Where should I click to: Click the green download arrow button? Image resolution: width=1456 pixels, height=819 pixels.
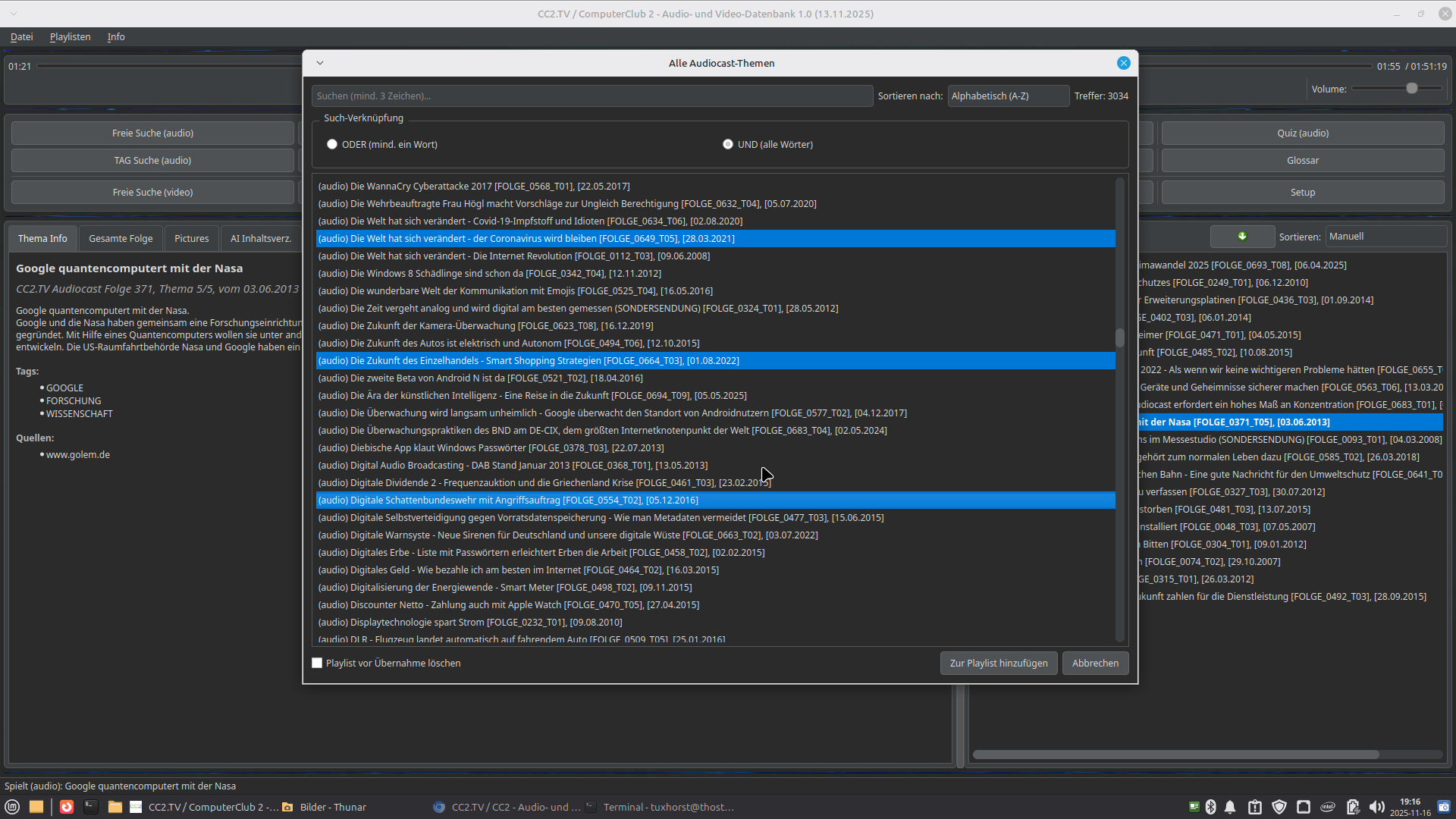point(1242,237)
